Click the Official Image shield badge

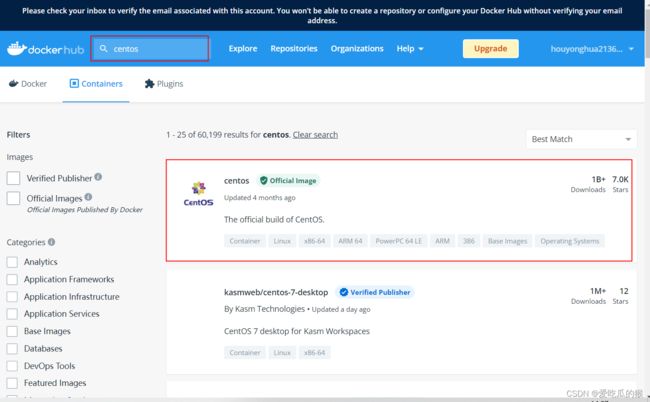pyautogui.click(x=289, y=181)
